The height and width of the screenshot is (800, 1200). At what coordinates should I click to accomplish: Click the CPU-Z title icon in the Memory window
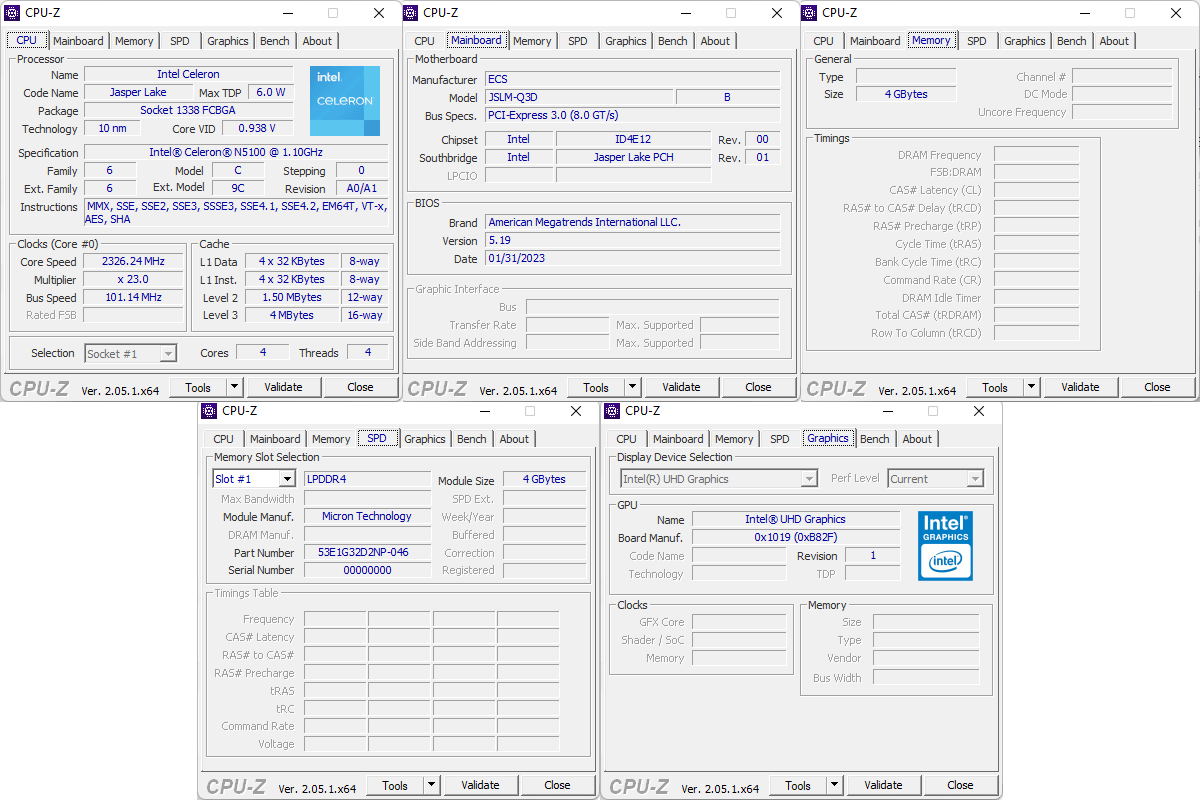coord(809,13)
